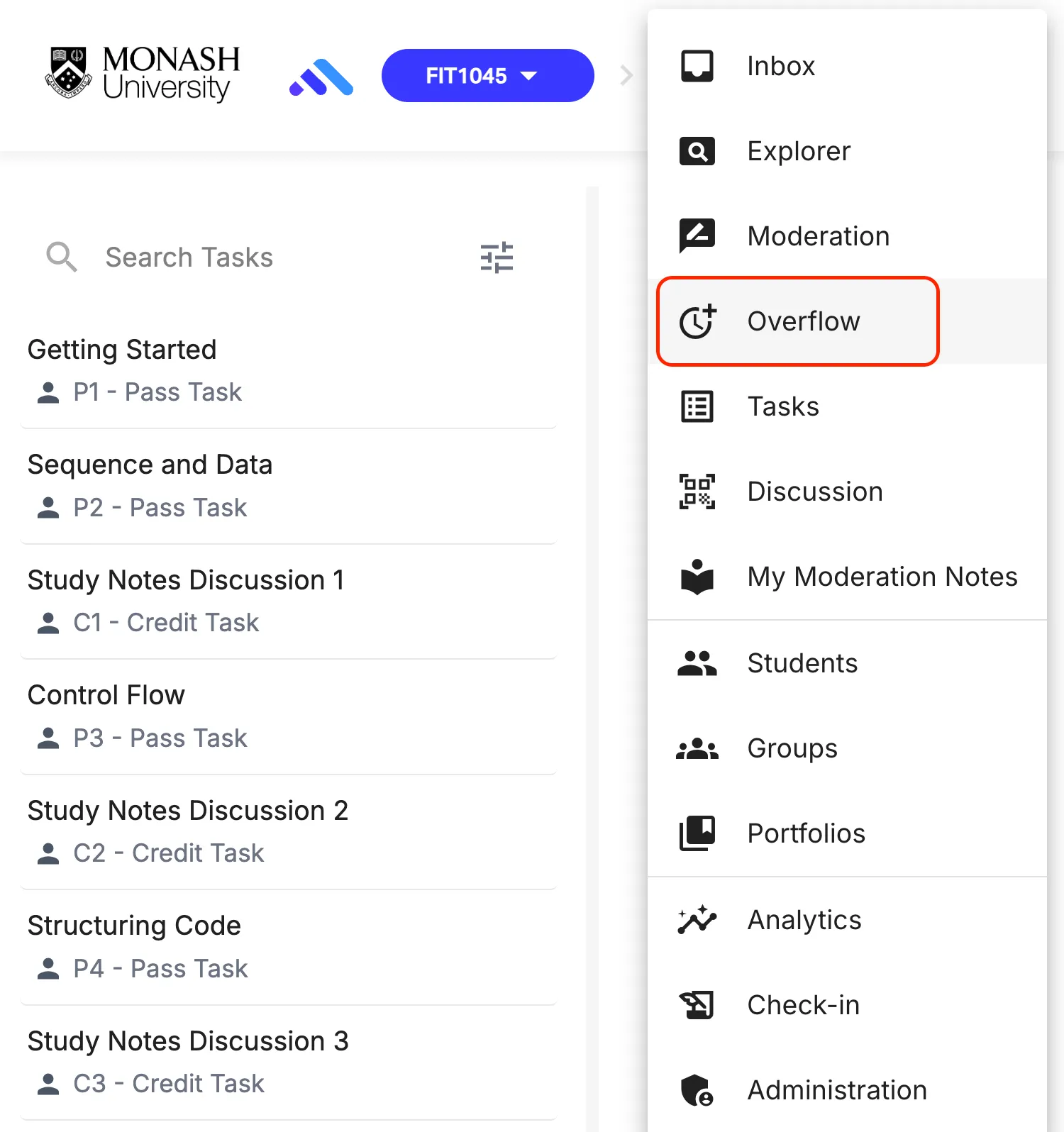1064x1132 pixels.
Task: Open Analytics menu entry
Action: tap(847, 920)
